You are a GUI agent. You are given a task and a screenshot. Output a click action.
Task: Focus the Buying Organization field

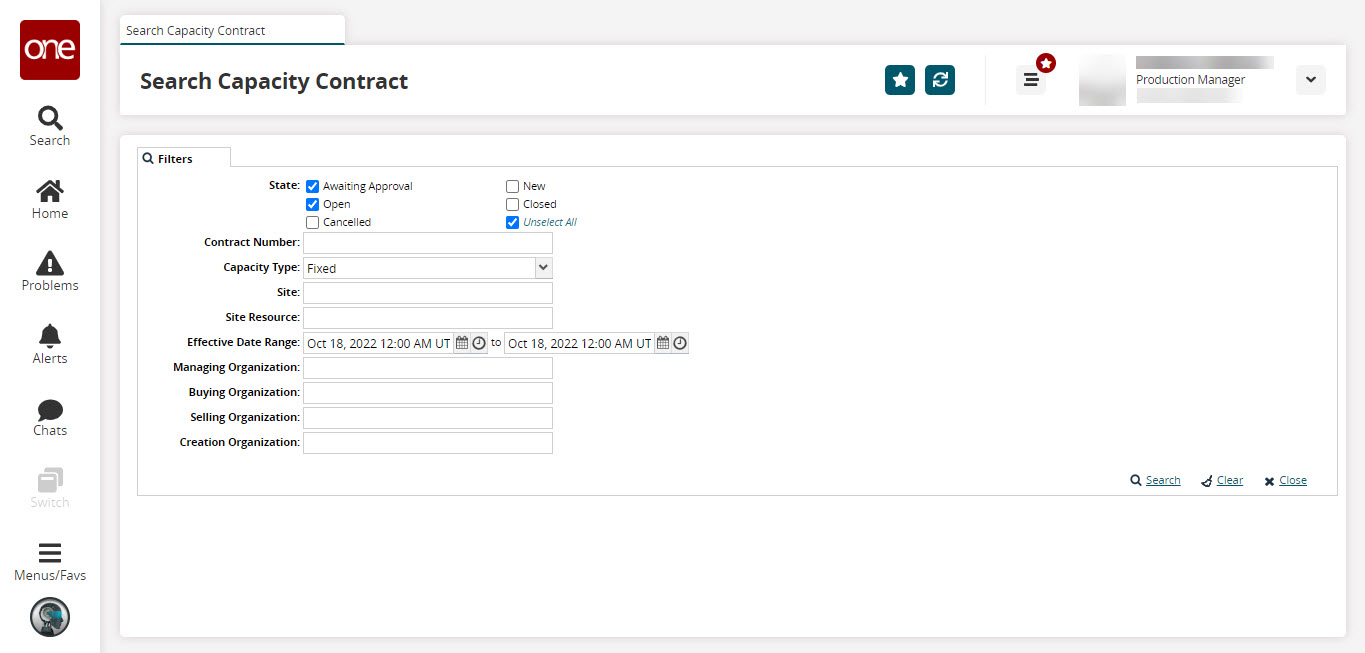point(428,393)
